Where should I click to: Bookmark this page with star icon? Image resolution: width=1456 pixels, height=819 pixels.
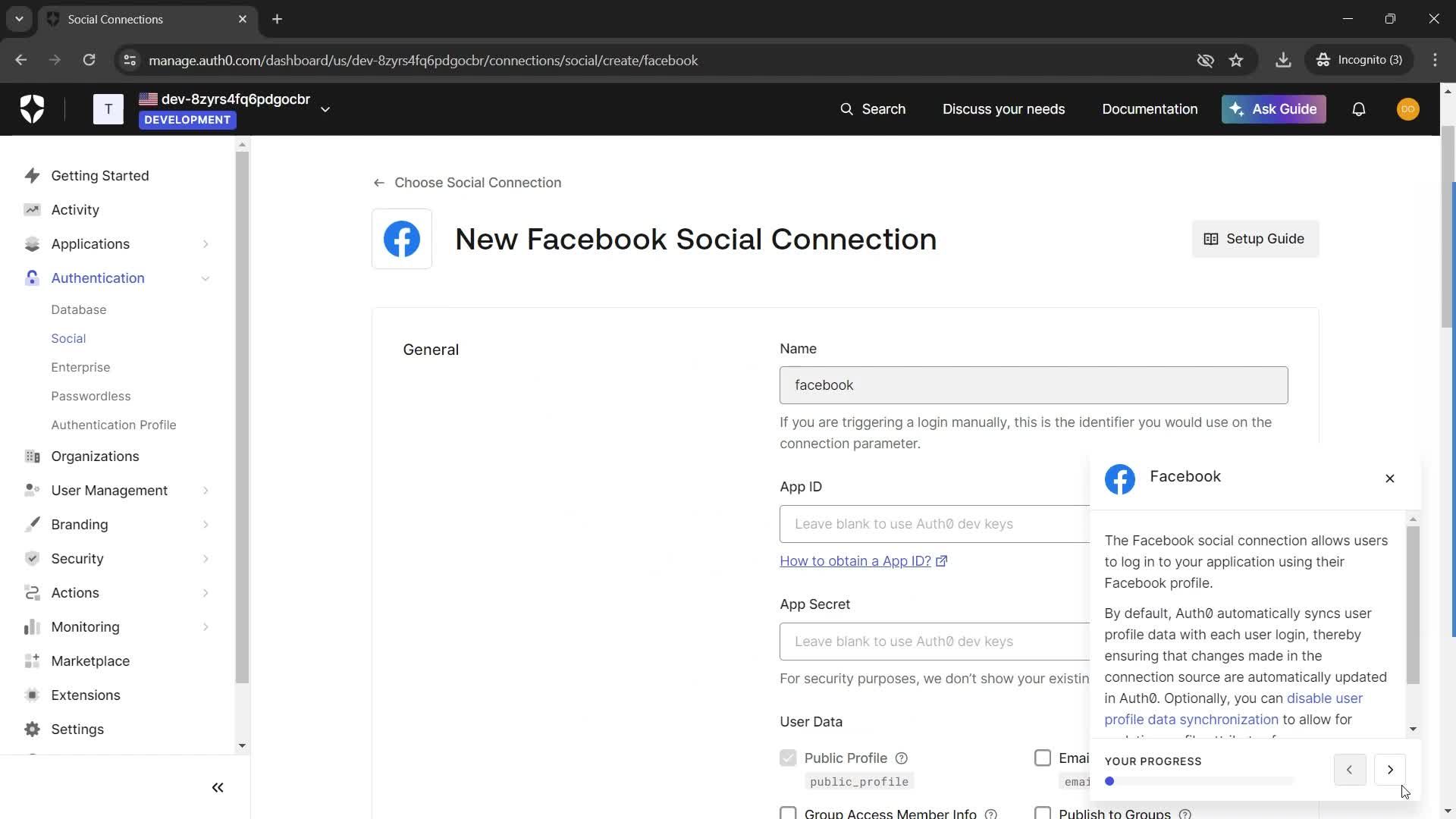(x=1236, y=60)
